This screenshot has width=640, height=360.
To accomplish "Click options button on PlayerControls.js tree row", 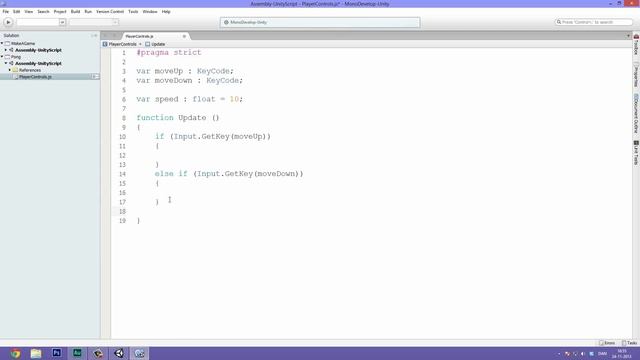I will (x=95, y=77).
